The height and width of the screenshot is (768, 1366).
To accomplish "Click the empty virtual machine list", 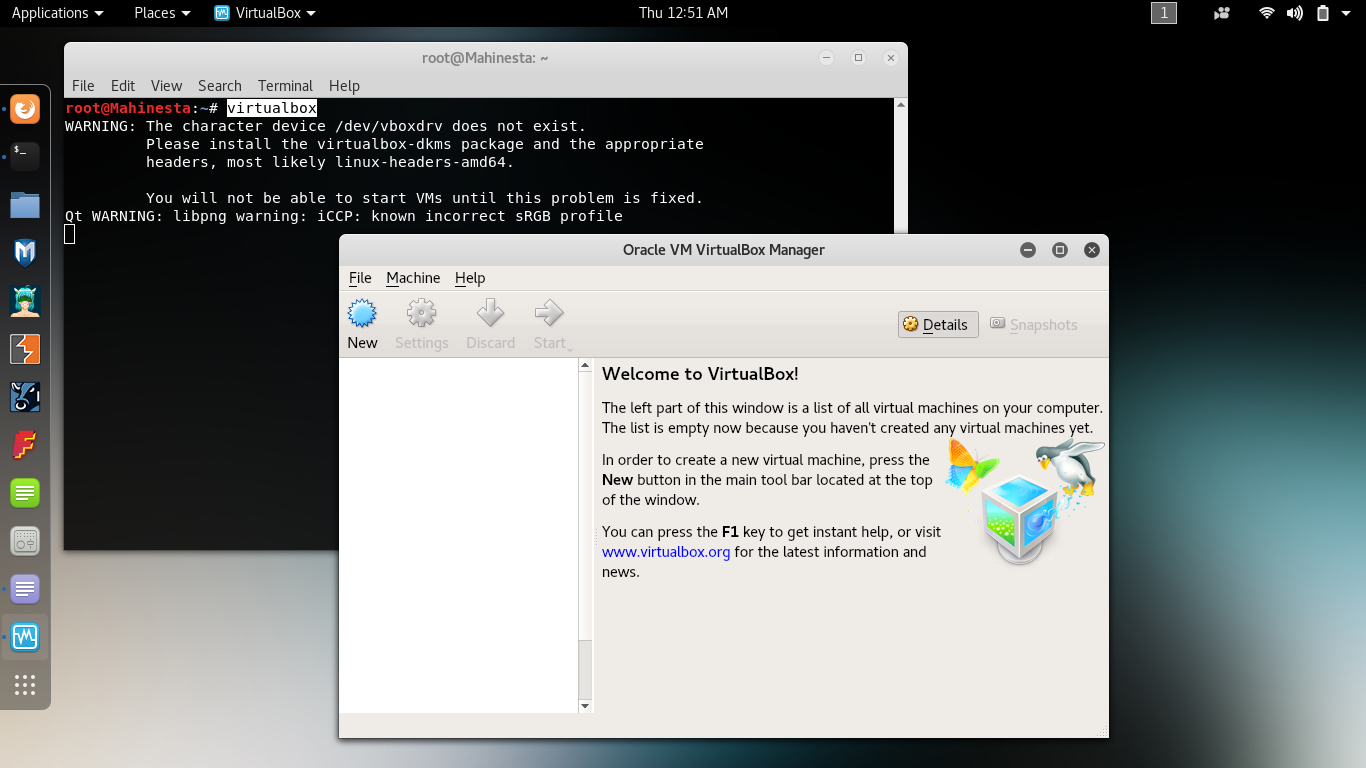I will 458,535.
